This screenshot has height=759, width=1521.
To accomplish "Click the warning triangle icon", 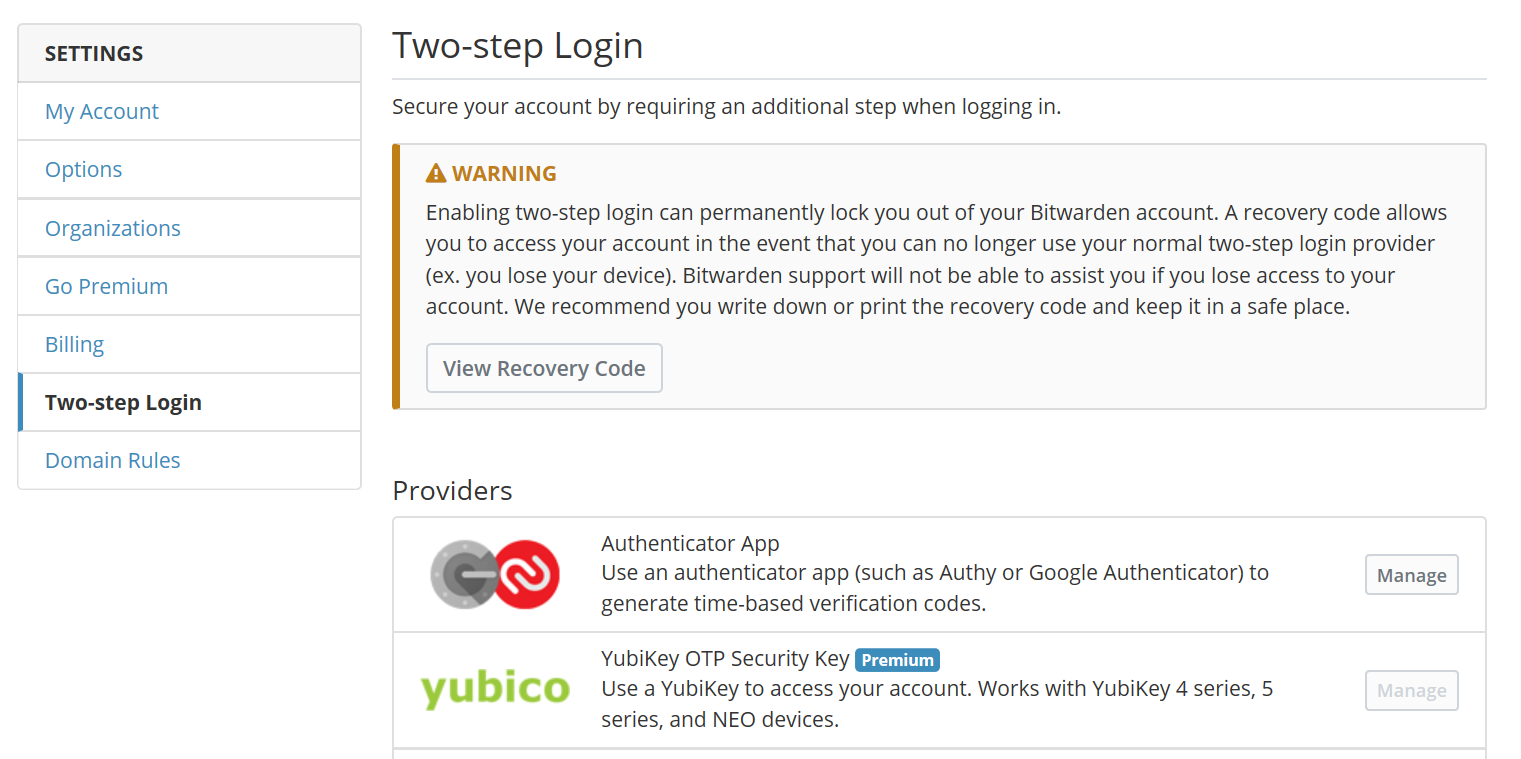I will click(x=436, y=174).
